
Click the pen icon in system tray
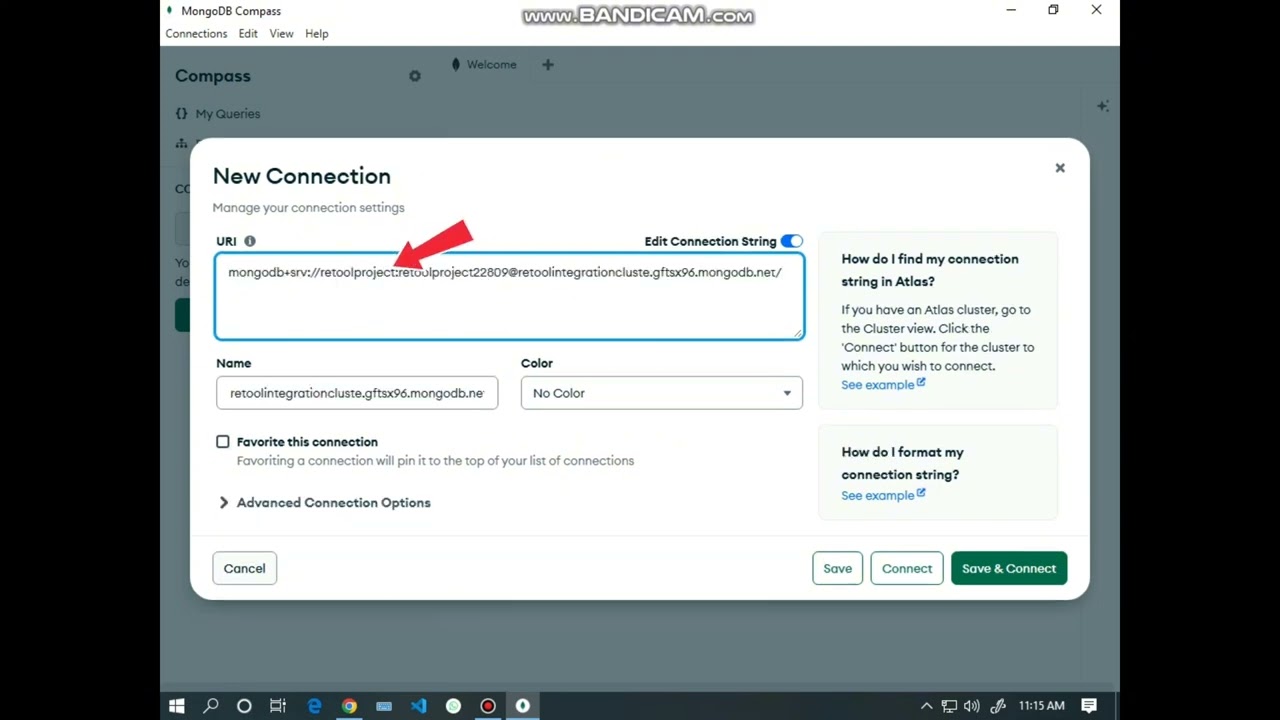click(997, 706)
